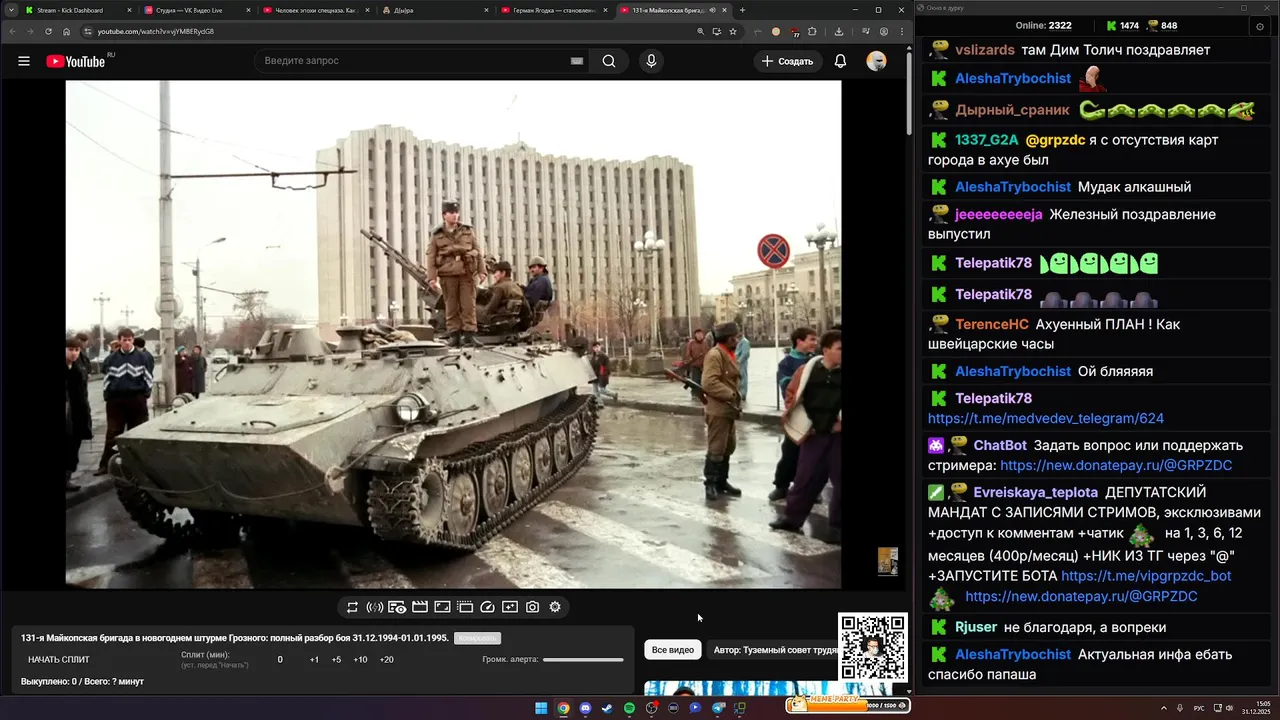Open playback speed gauge icon in player toolbar
The height and width of the screenshot is (720, 1280).
(x=487, y=607)
